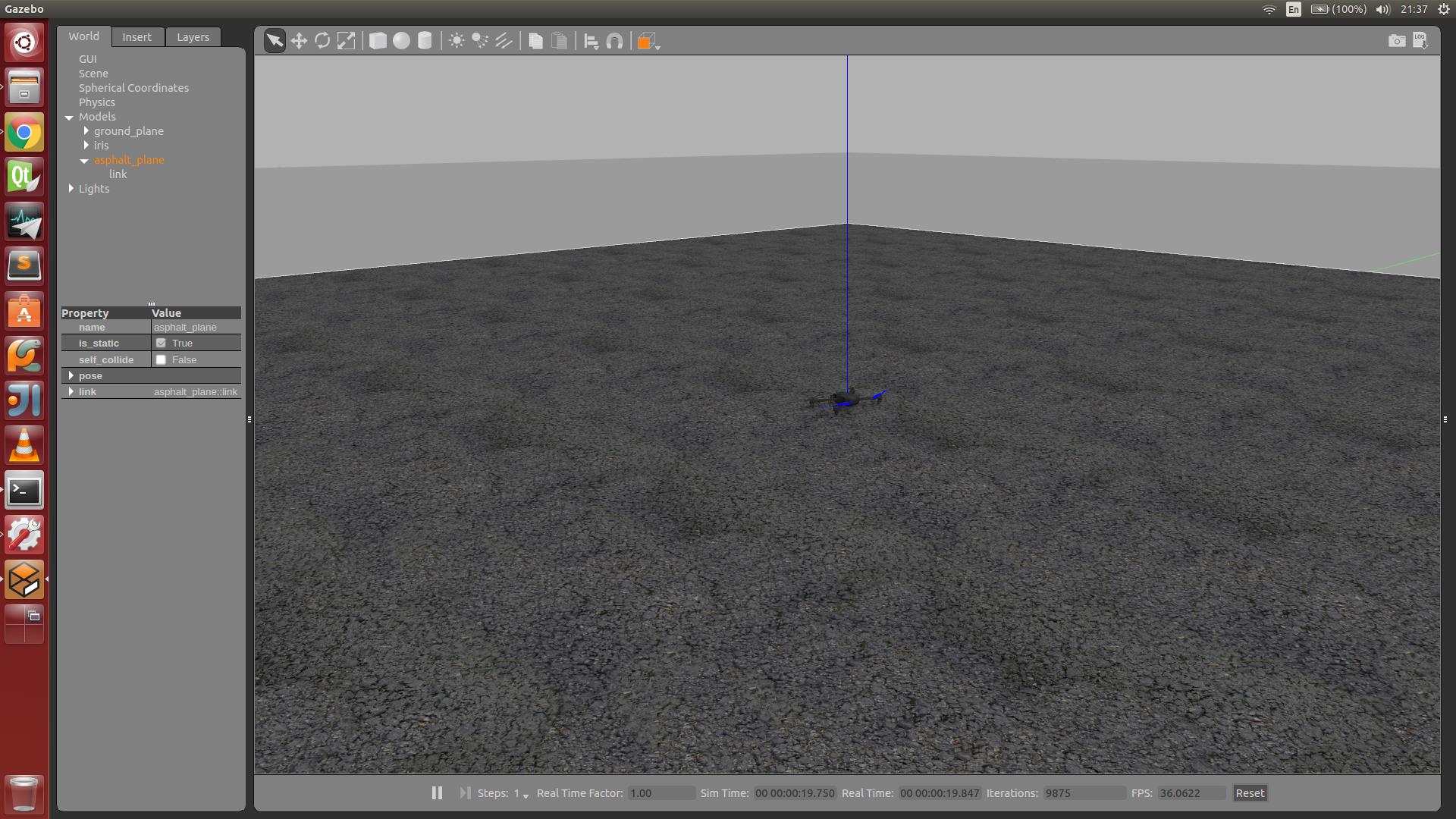Open the sound volume indicator
Screen dimensions: 1456x819
coord(1382,9)
